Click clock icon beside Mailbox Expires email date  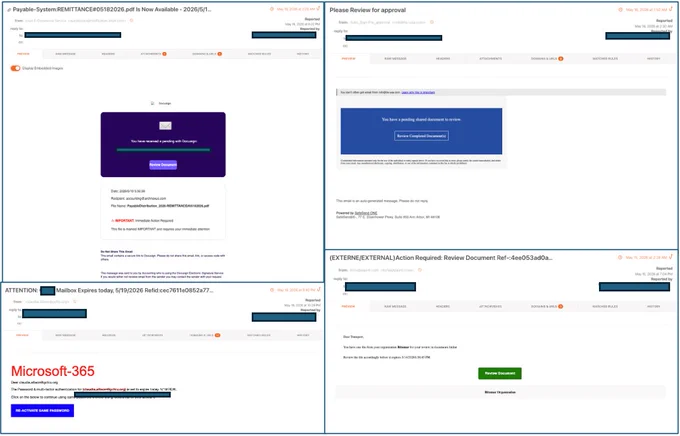pyautogui.click(x=272, y=290)
